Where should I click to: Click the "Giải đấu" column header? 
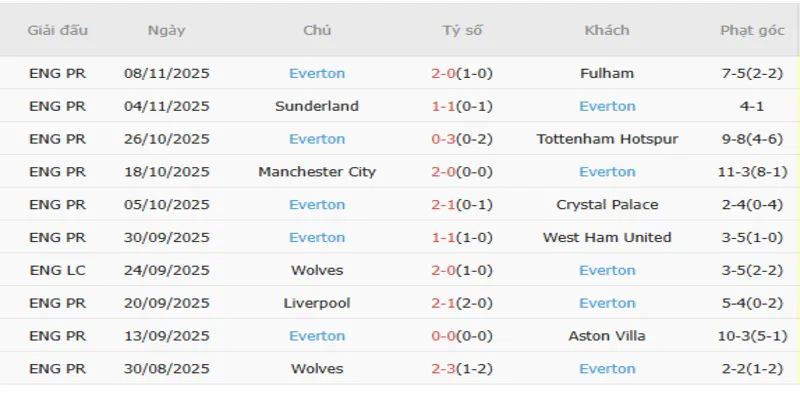click(x=58, y=30)
